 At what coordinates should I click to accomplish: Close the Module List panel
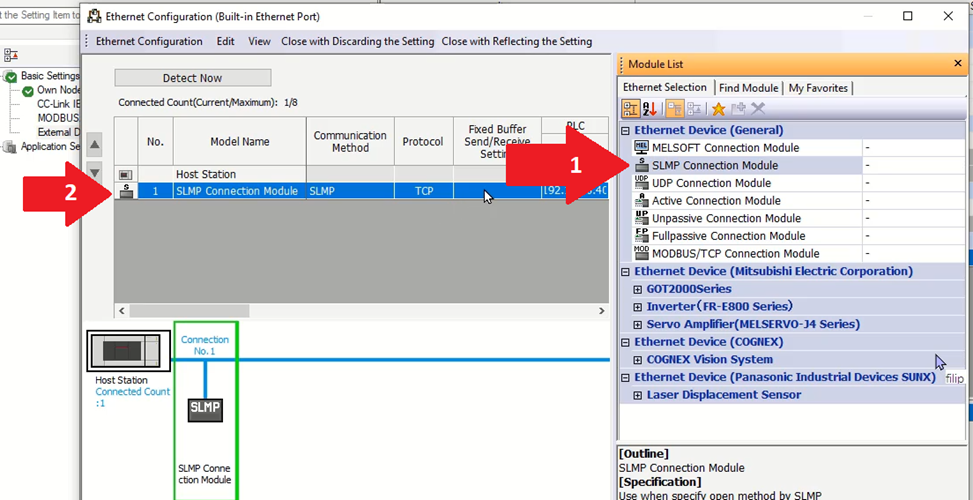click(959, 64)
